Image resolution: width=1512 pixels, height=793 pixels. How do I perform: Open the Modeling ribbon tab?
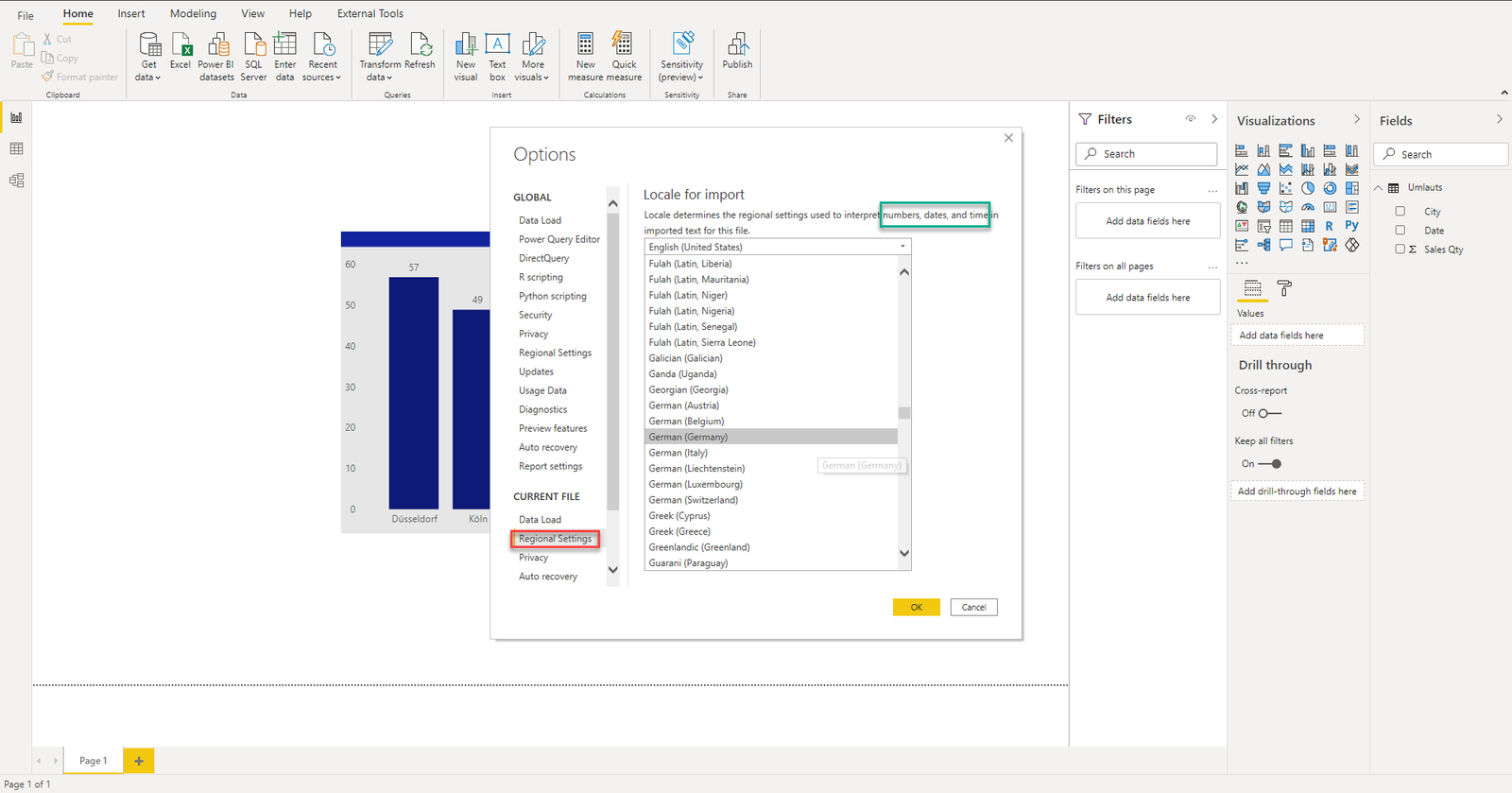(193, 13)
